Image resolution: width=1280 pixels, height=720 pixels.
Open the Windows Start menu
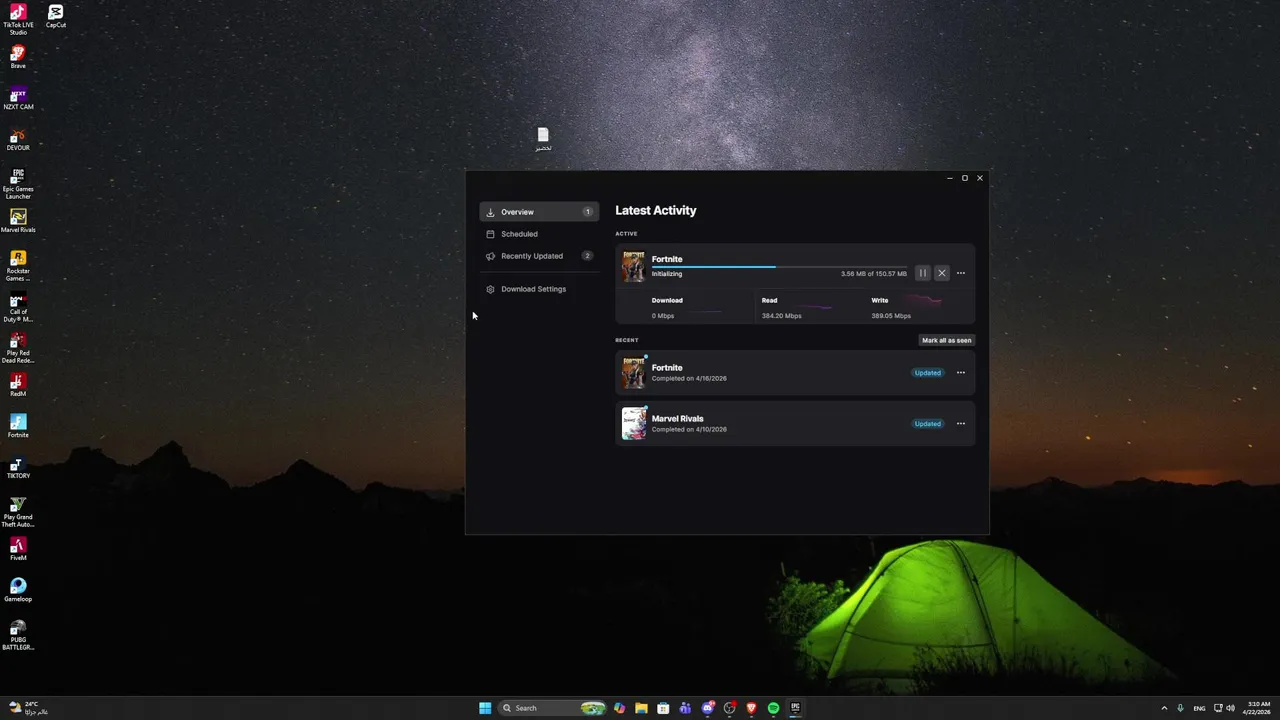click(x=485, y=708)
